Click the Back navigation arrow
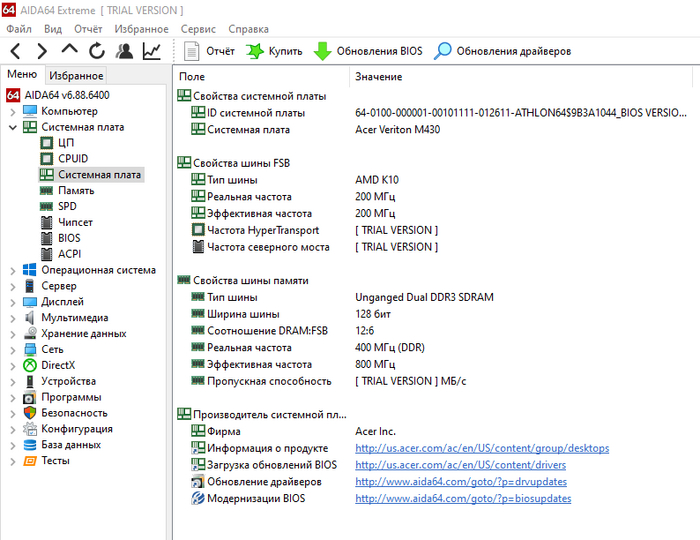 (16, 51)
